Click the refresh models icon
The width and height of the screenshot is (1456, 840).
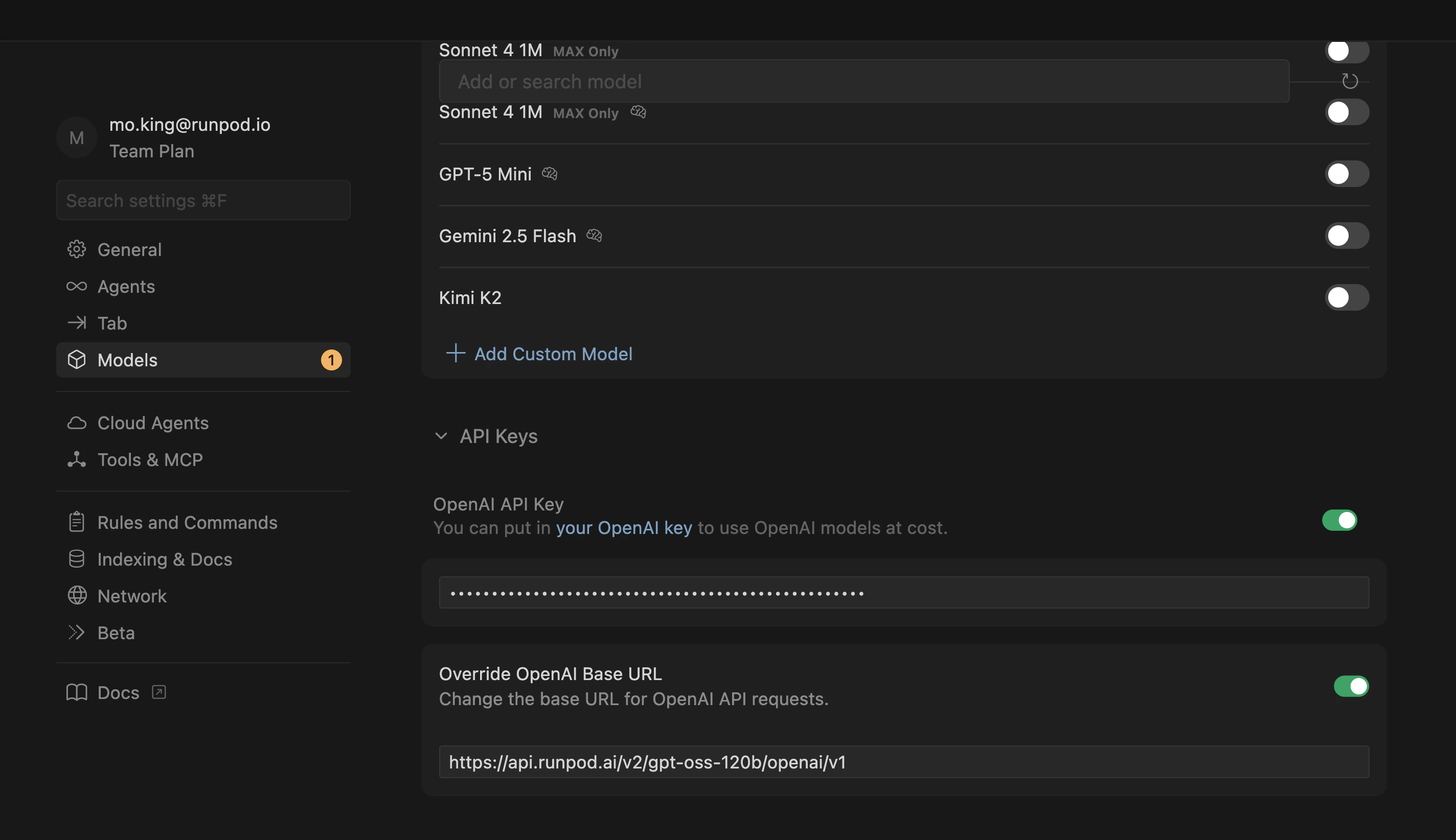[x=1349, y=81]
